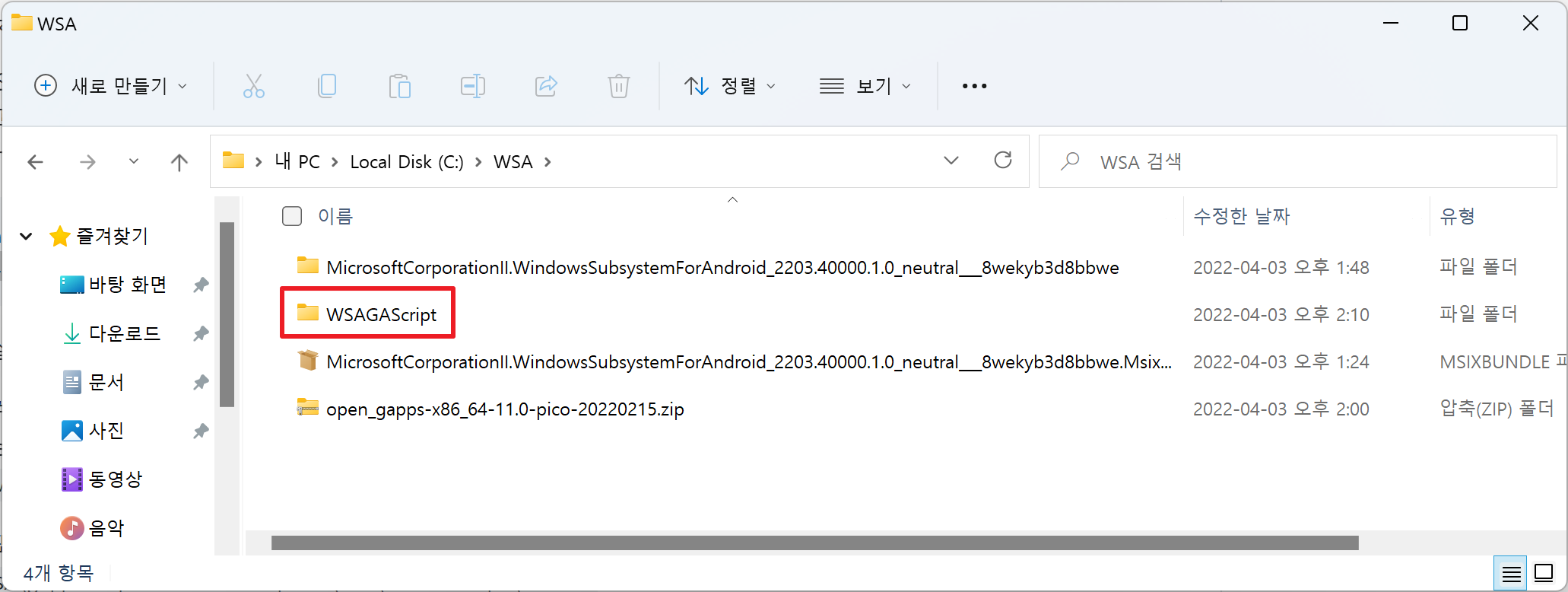Go back with the left arrow
This screenshot has width=1568, height=592.
[x=35, y=161]
